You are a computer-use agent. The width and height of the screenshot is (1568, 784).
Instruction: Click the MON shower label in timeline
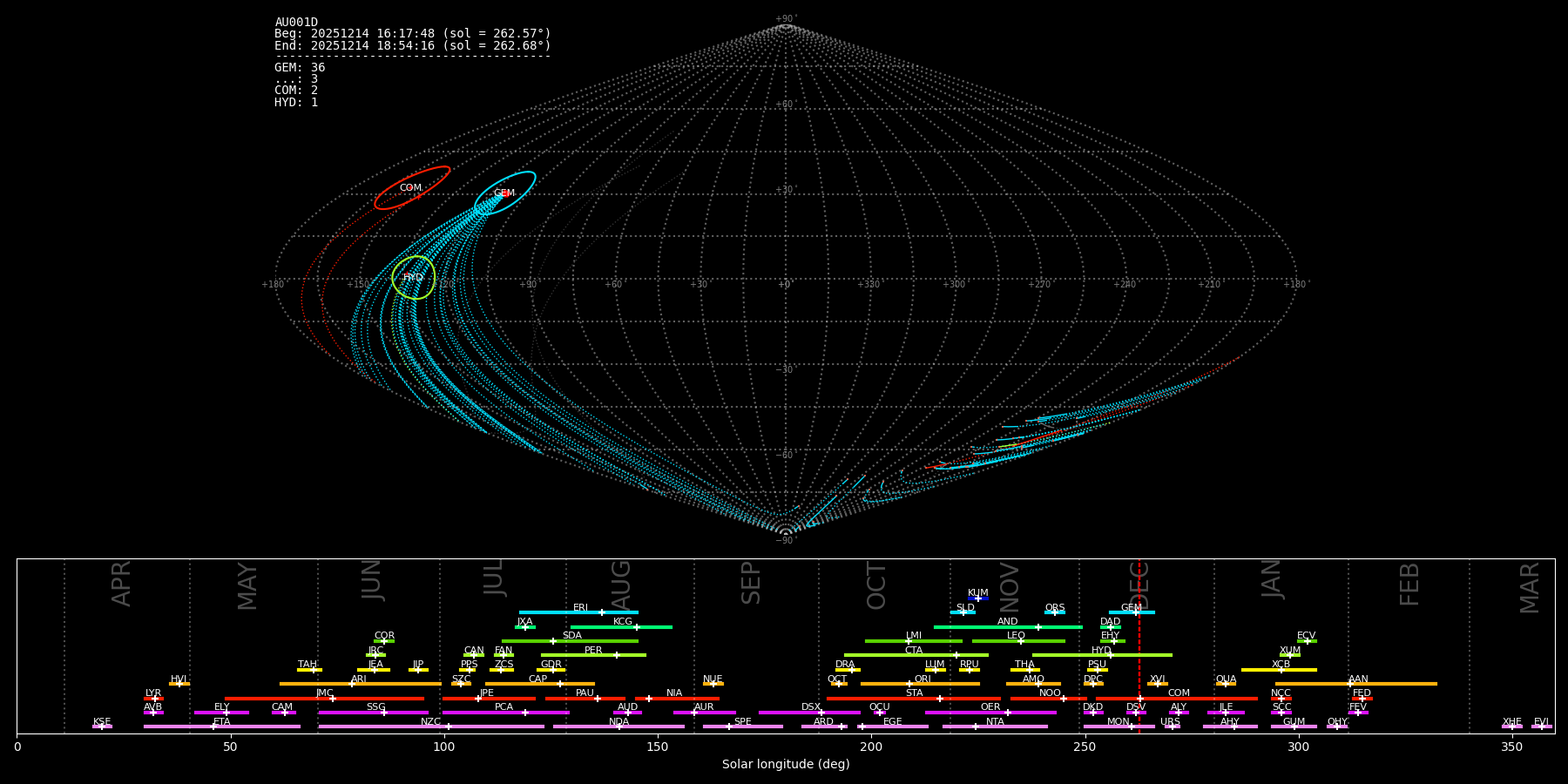tap(1119, 722)
